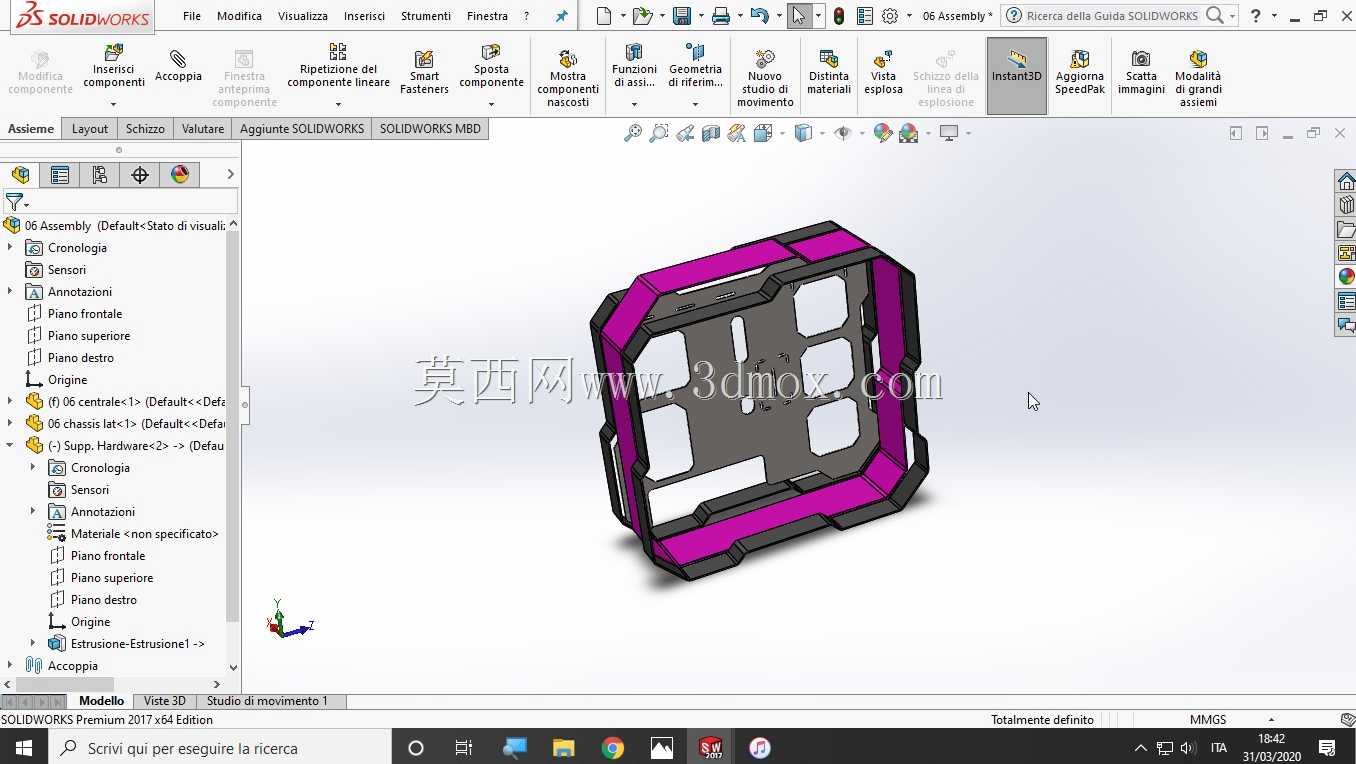Expand manager tabs right chevron

pos(230,175)
